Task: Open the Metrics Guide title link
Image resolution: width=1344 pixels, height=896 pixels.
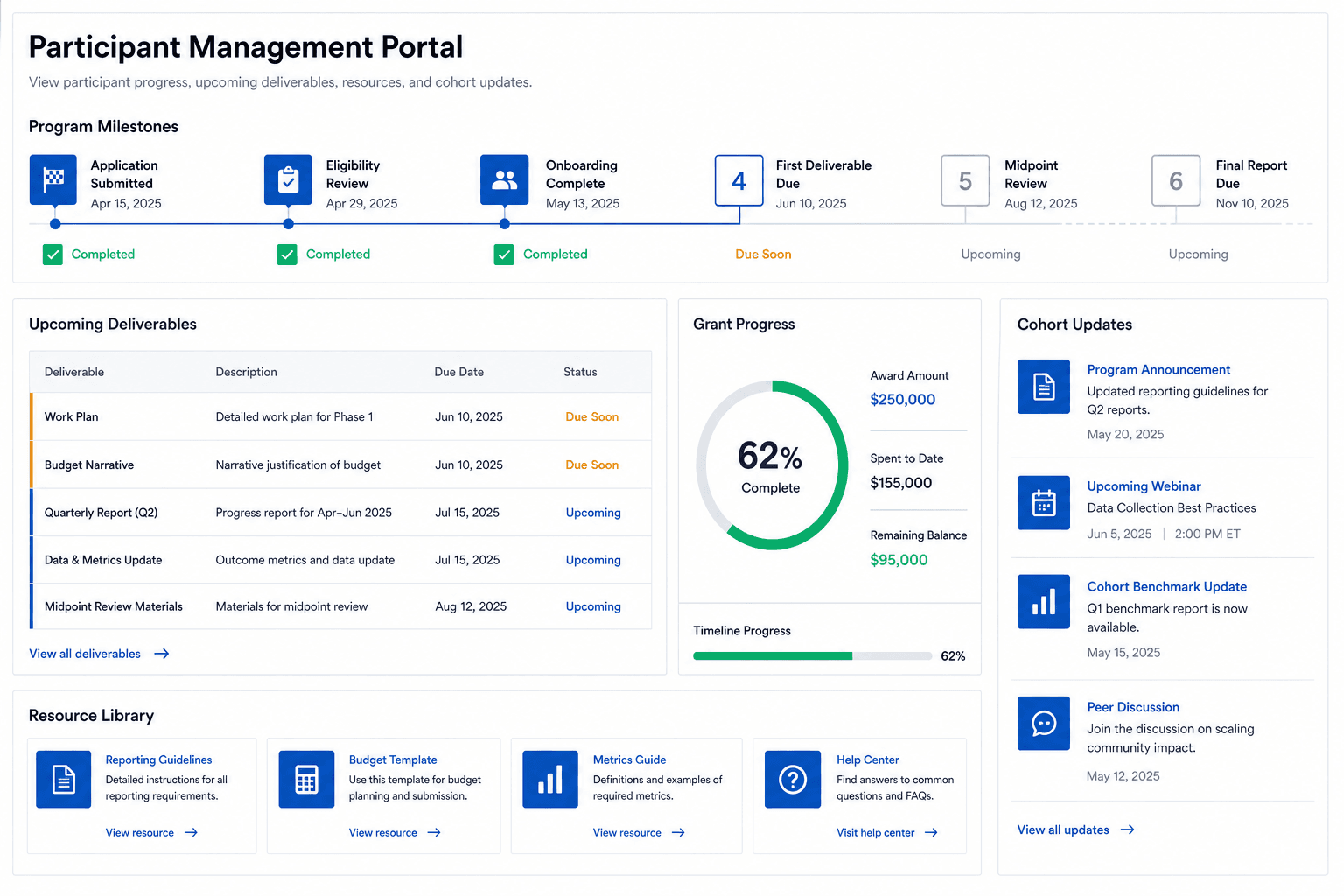Action: pos(629,759)
